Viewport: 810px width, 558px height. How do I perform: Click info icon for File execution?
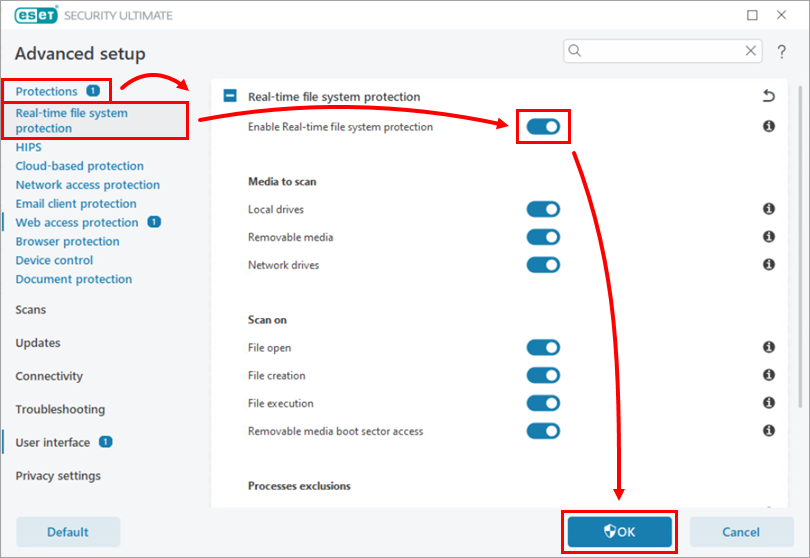click(769, 403)
